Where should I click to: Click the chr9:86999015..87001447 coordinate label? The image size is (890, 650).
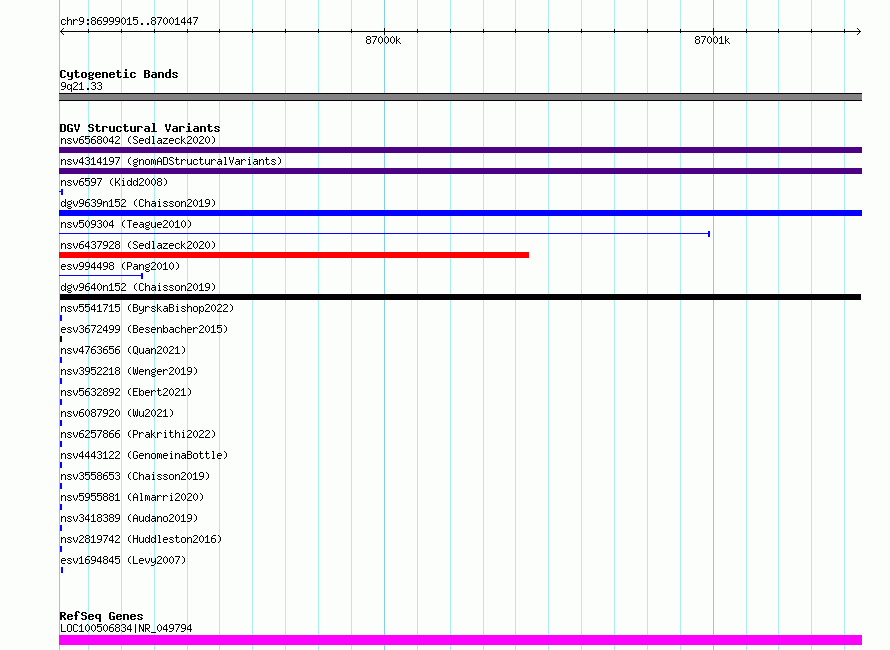(129, 21)
